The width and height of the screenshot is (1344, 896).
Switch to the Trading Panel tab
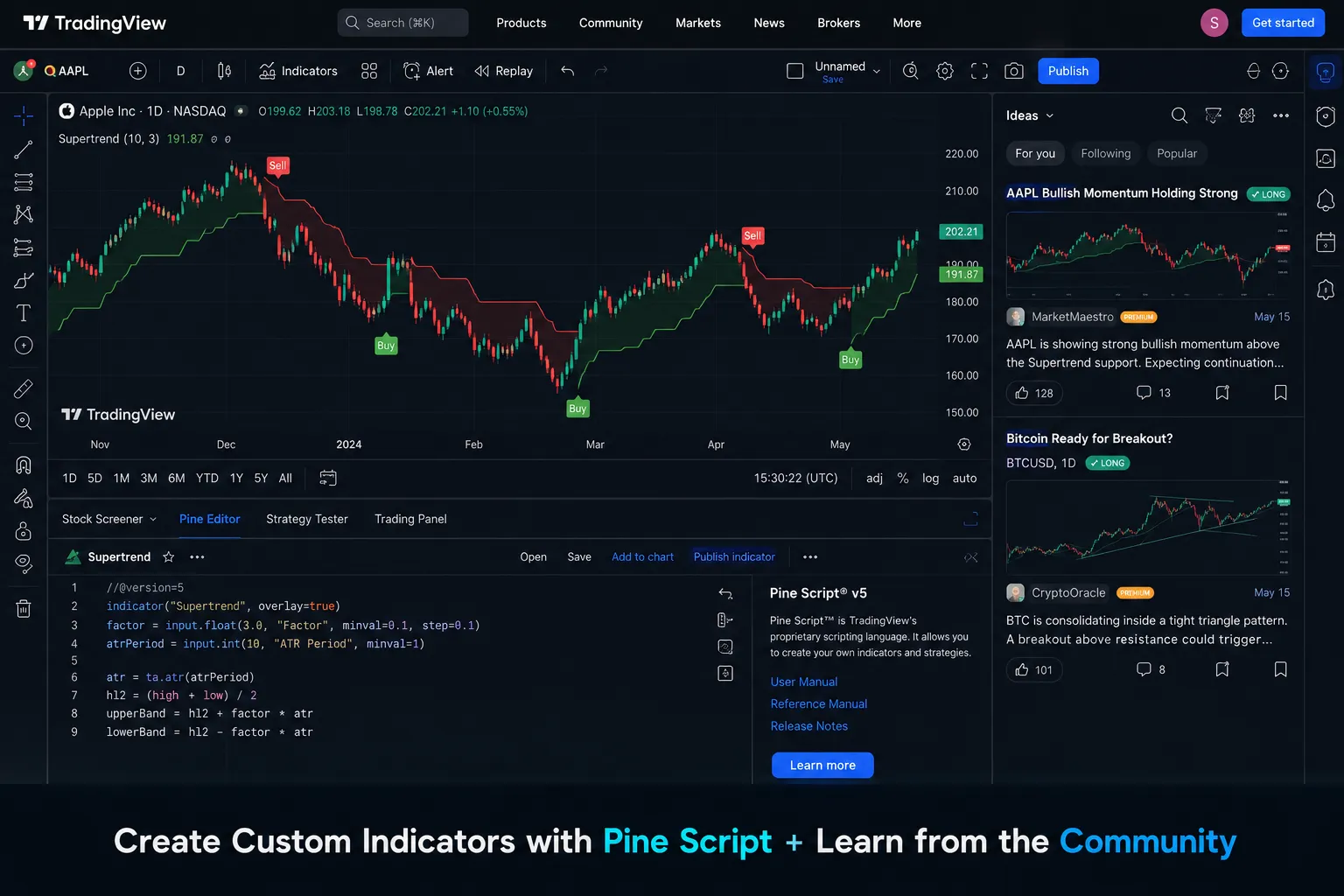pyautogui.click(x=410, y=519)
